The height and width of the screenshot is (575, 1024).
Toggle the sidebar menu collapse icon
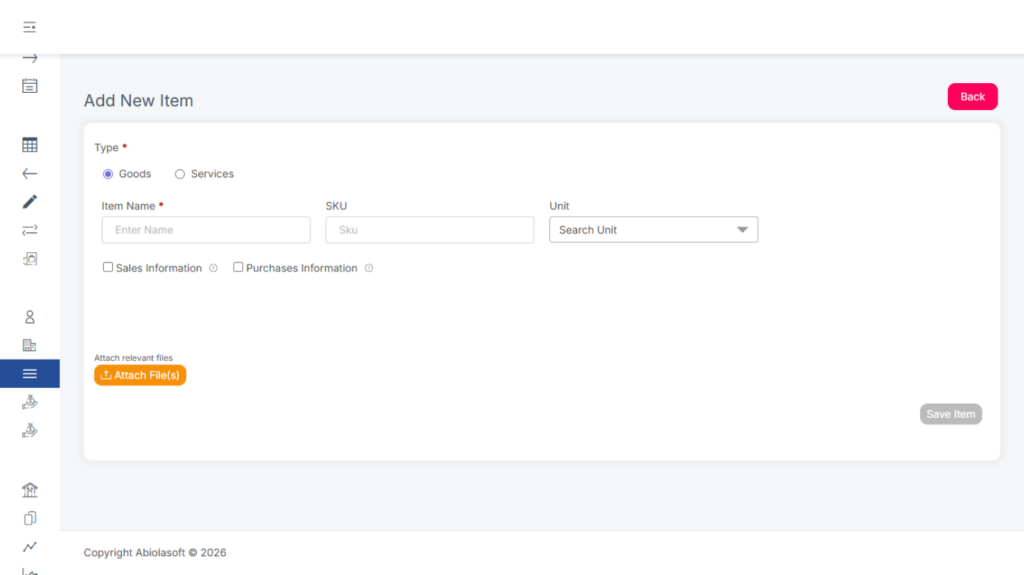coord(30,27)
